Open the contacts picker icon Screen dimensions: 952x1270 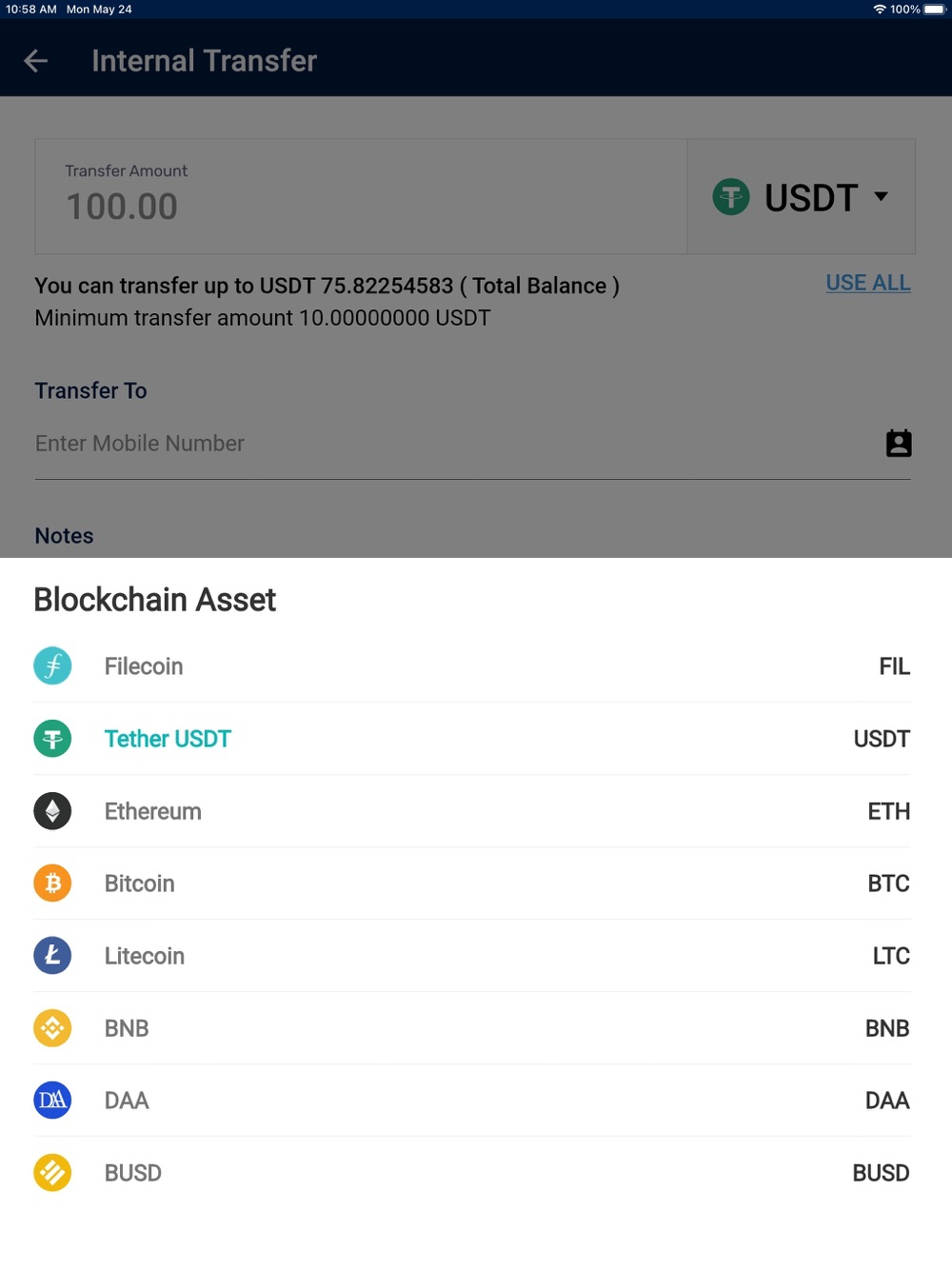click(x=899, y=444)
